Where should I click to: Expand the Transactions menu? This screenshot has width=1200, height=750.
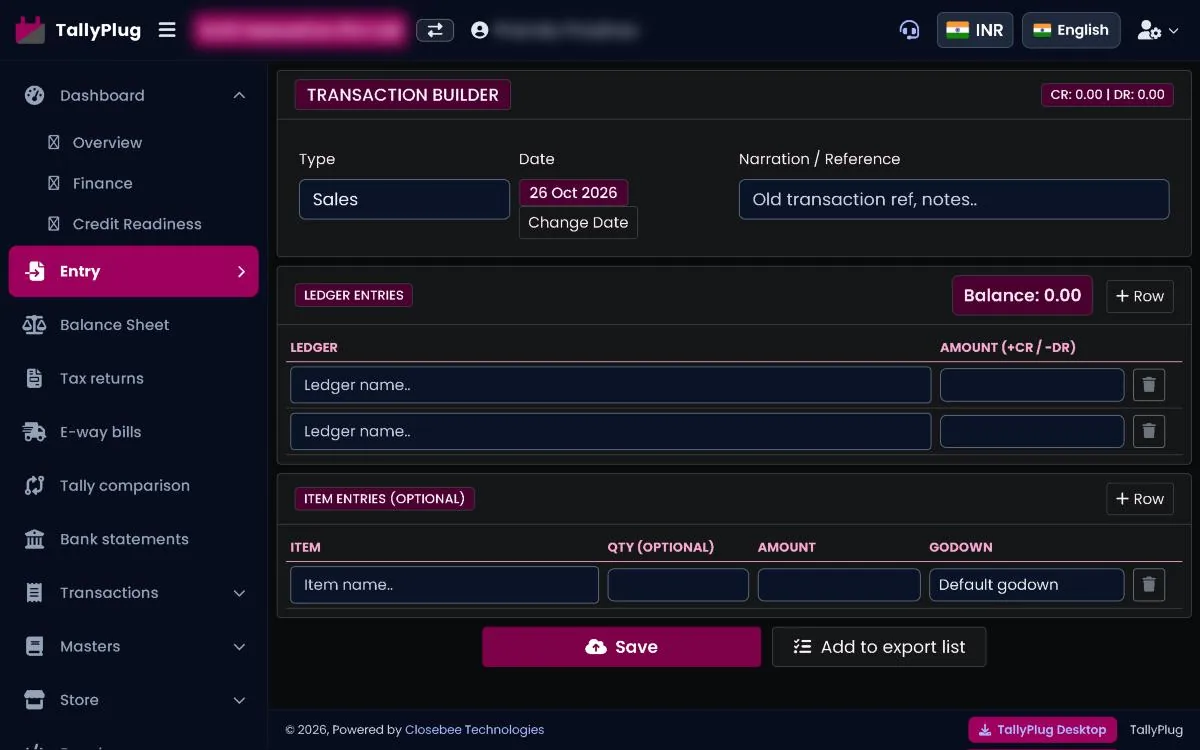133,592
